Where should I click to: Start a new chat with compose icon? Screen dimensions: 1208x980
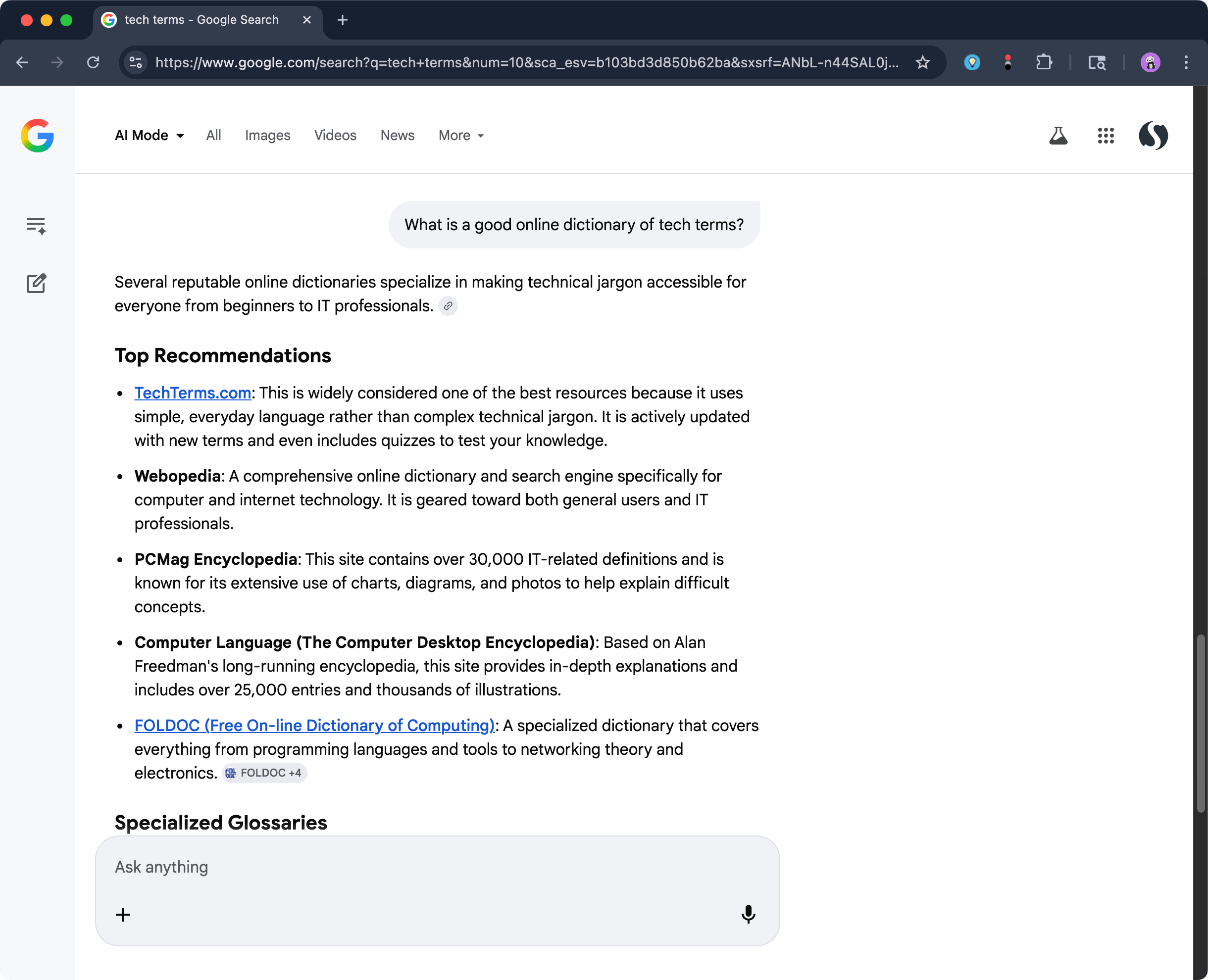point(36,284)
